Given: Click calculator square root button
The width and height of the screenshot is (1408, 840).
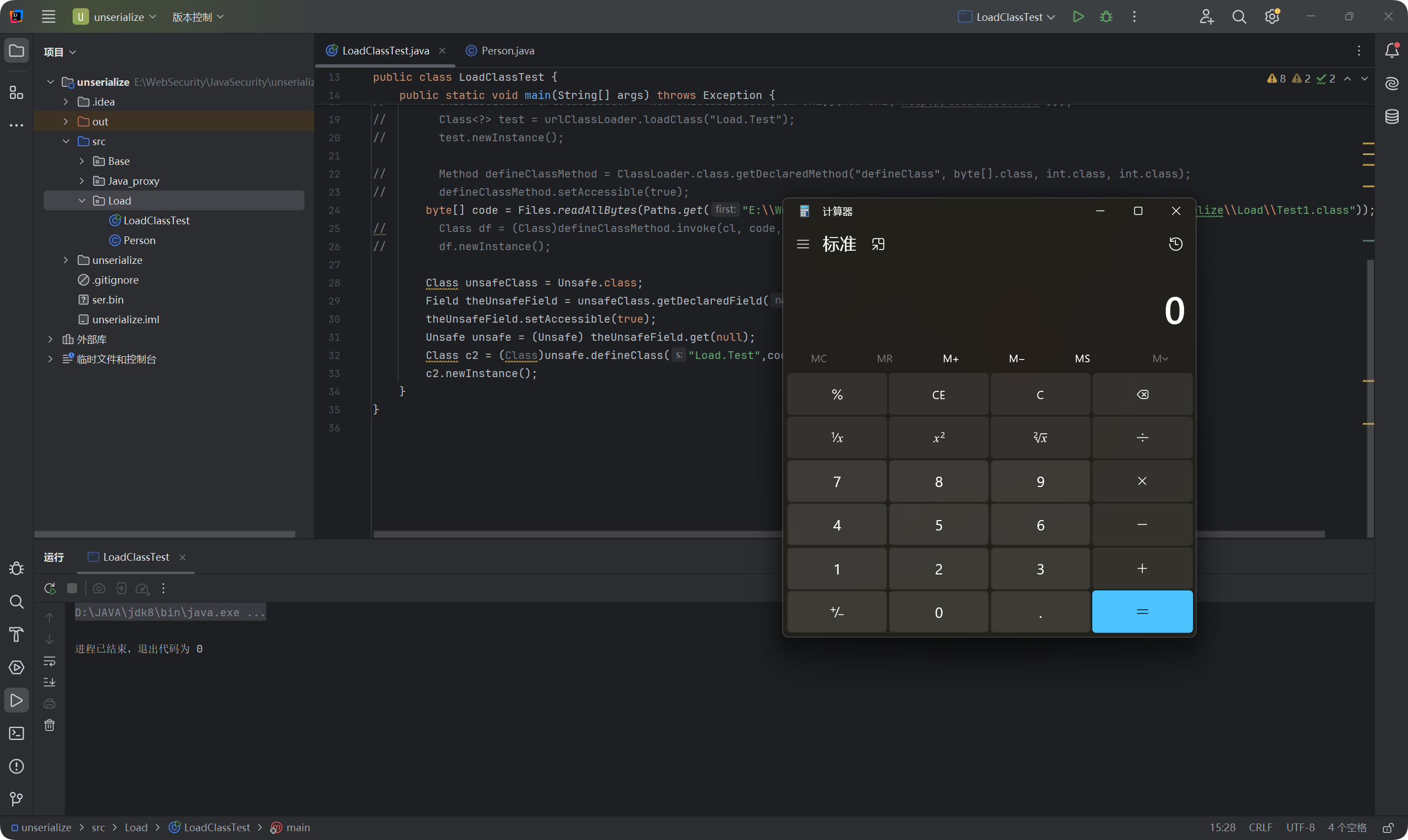Looking at the screenshot, I should 1040,438.
